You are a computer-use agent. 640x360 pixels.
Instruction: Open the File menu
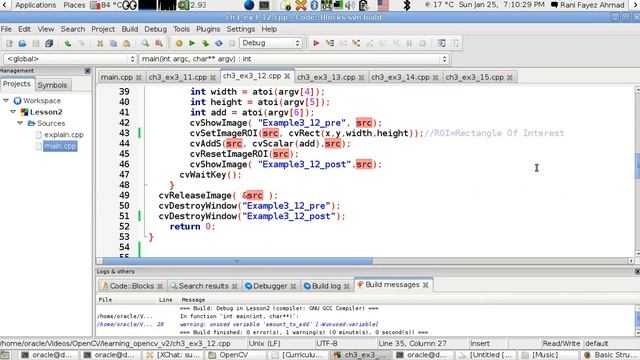click(x=6, y=29)
